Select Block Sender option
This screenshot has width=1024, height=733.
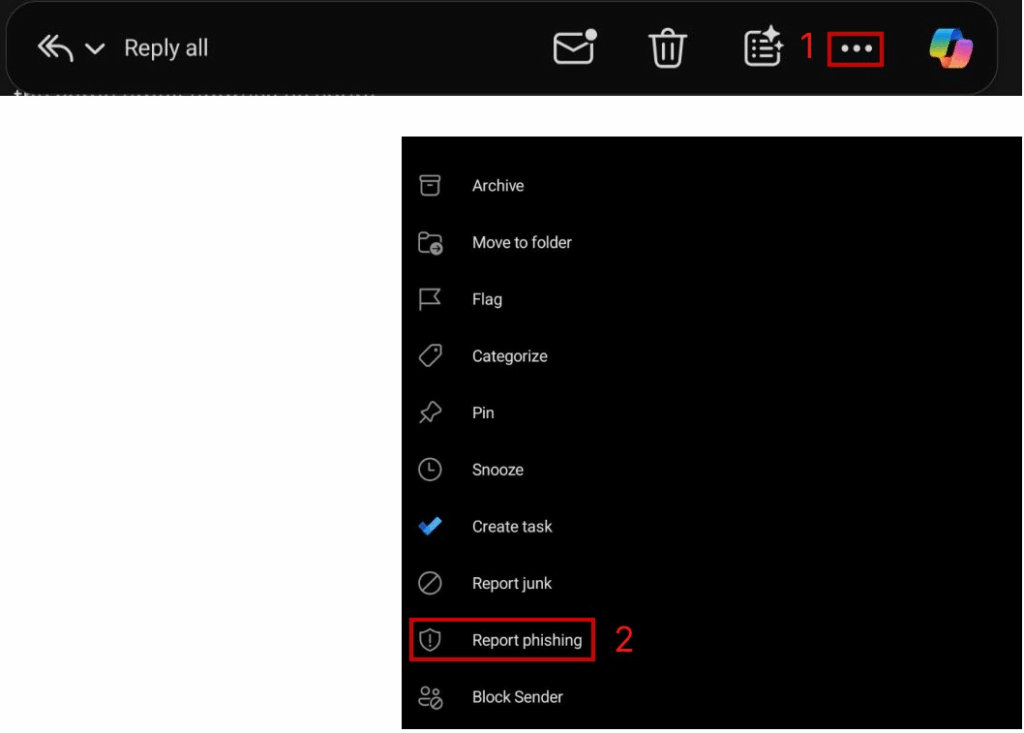(x=517, y=697)
